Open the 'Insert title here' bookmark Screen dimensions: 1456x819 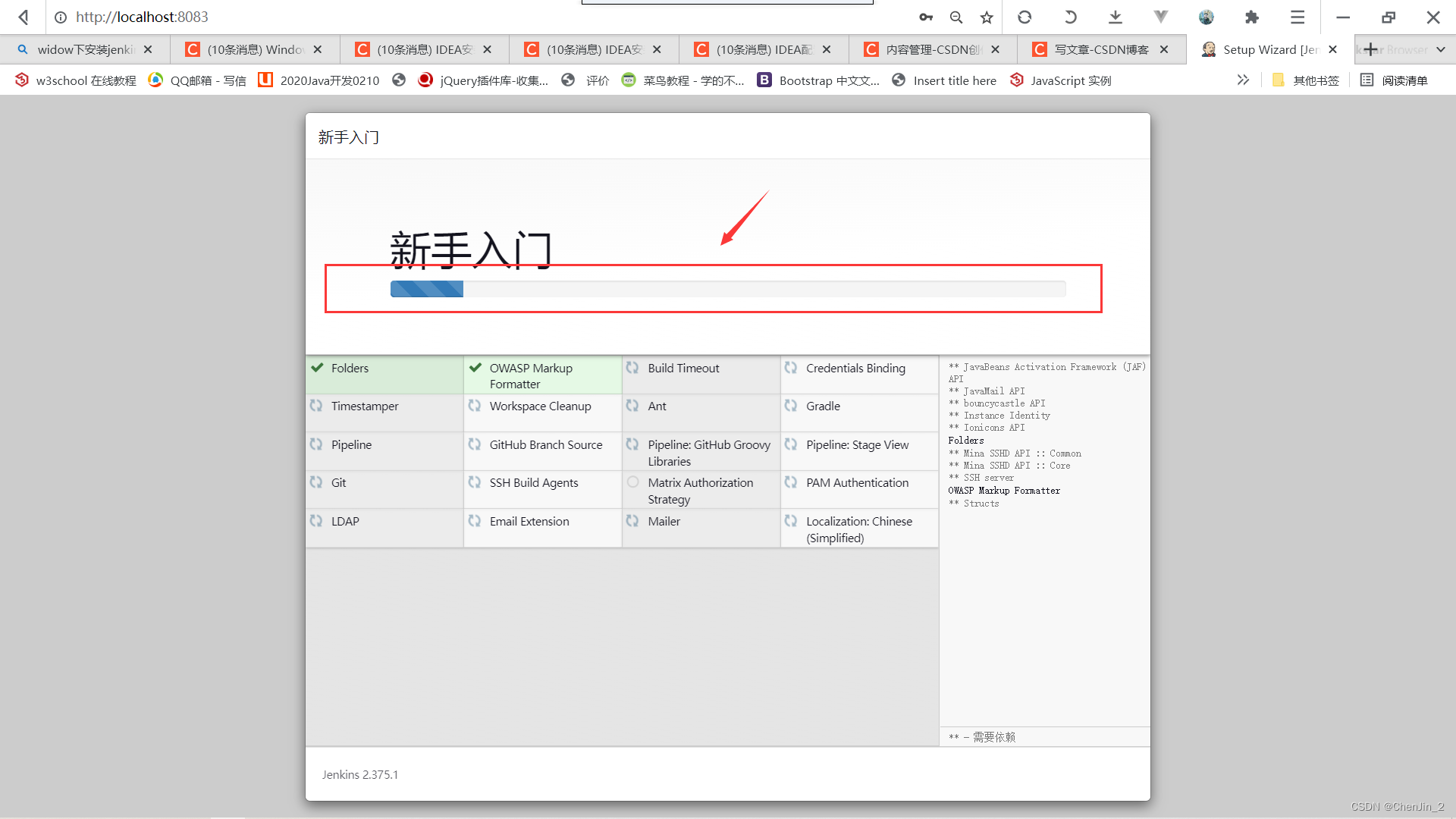pos(944,80)
